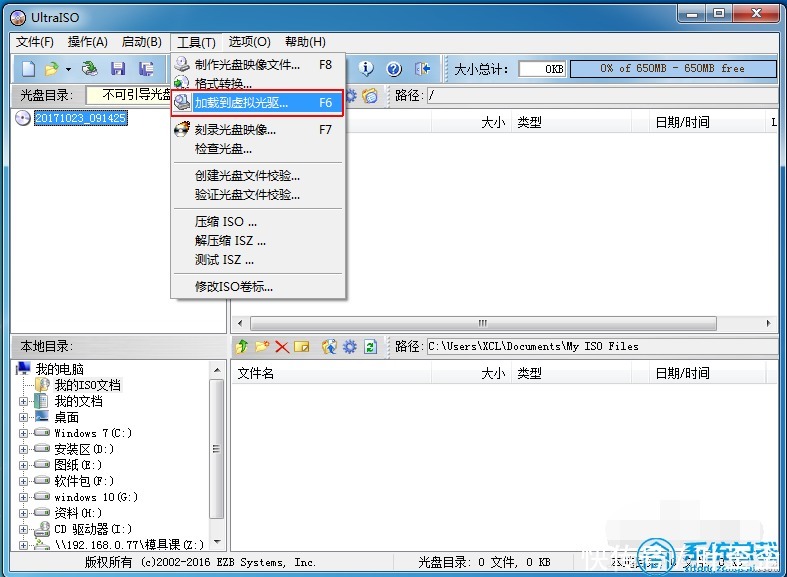Choose 检查光盘... menu entry
Image resolution: width=787 pixels, height=577 pixels.
[x=257, y=149]
